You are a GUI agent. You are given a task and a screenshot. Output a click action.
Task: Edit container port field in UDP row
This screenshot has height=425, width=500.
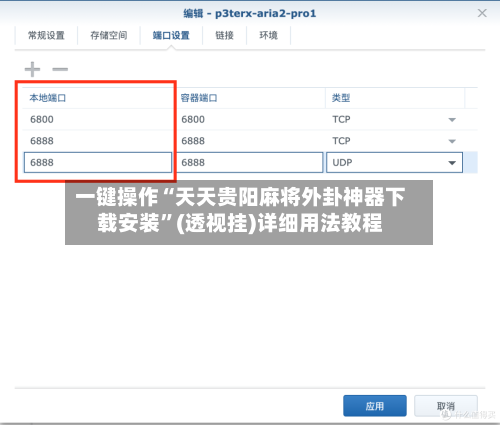click(250, 162)
